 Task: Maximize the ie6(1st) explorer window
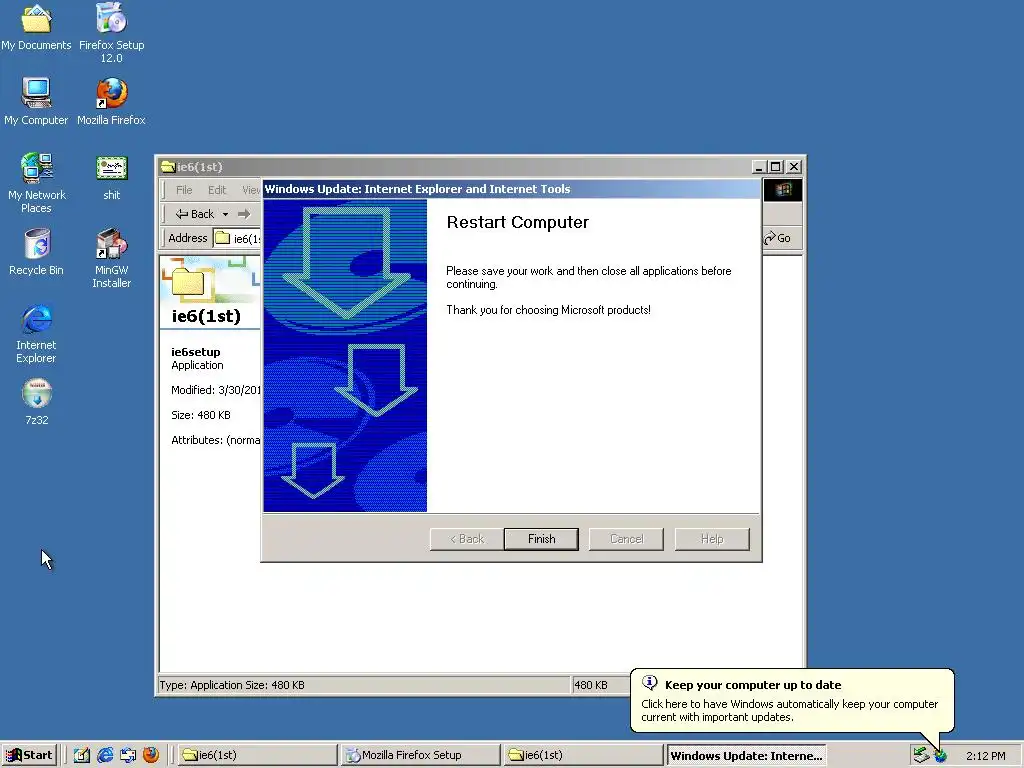(775, 167)
